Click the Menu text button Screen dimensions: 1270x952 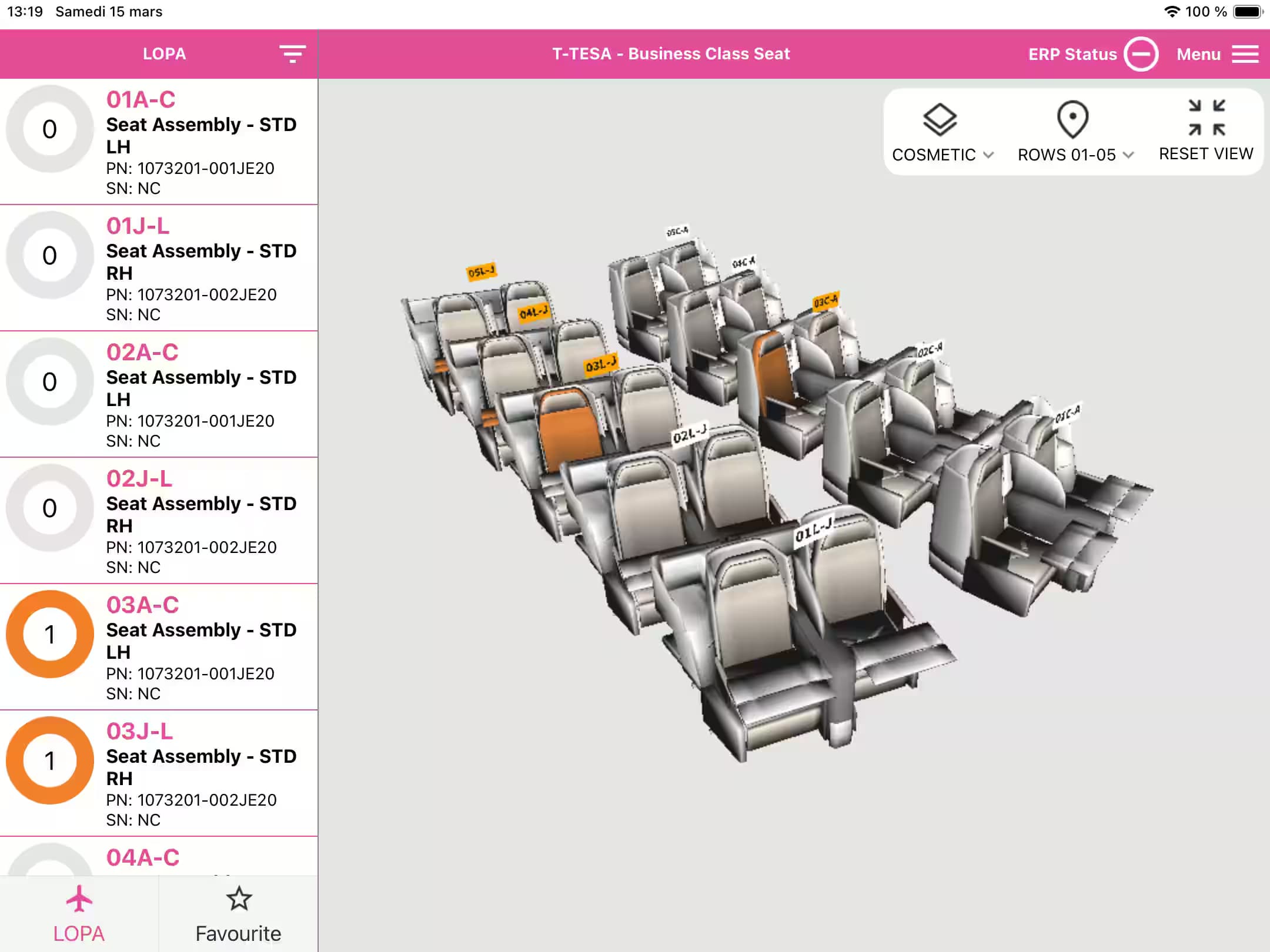(x=1198, y=55)
